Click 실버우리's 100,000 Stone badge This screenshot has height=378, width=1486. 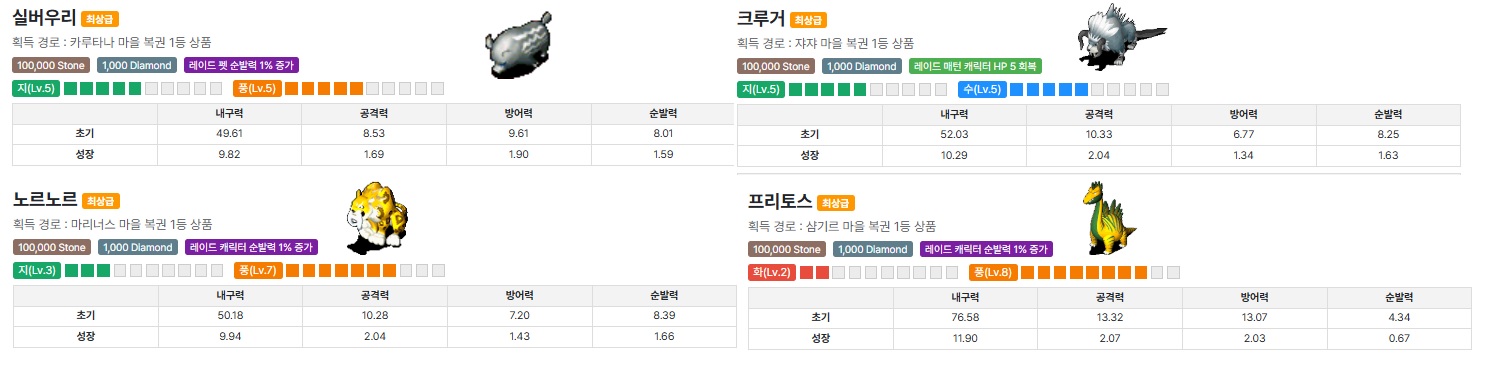coord(51,65)
